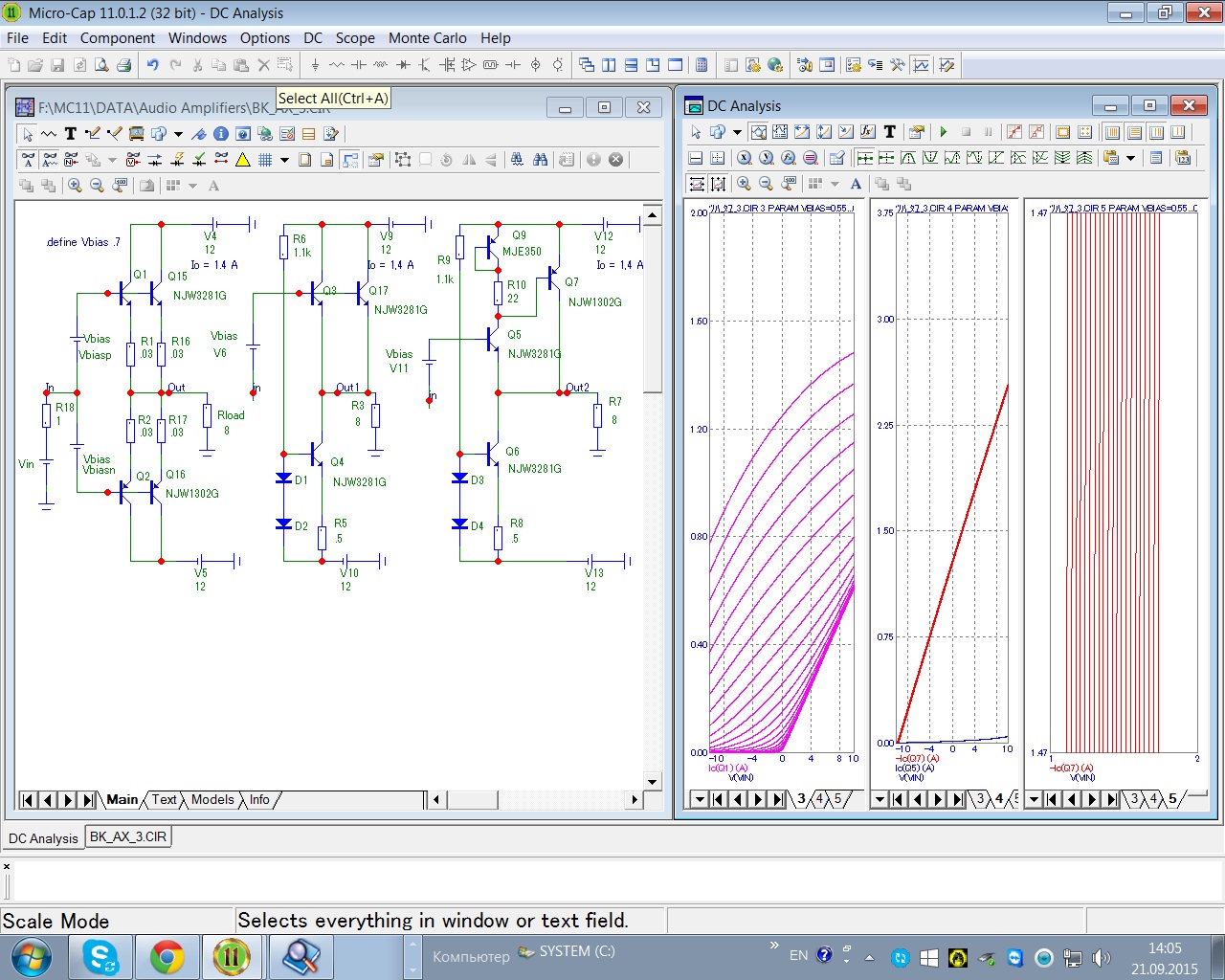Click the schematic horizontal scrollbar right arrow

pos(634,799)
